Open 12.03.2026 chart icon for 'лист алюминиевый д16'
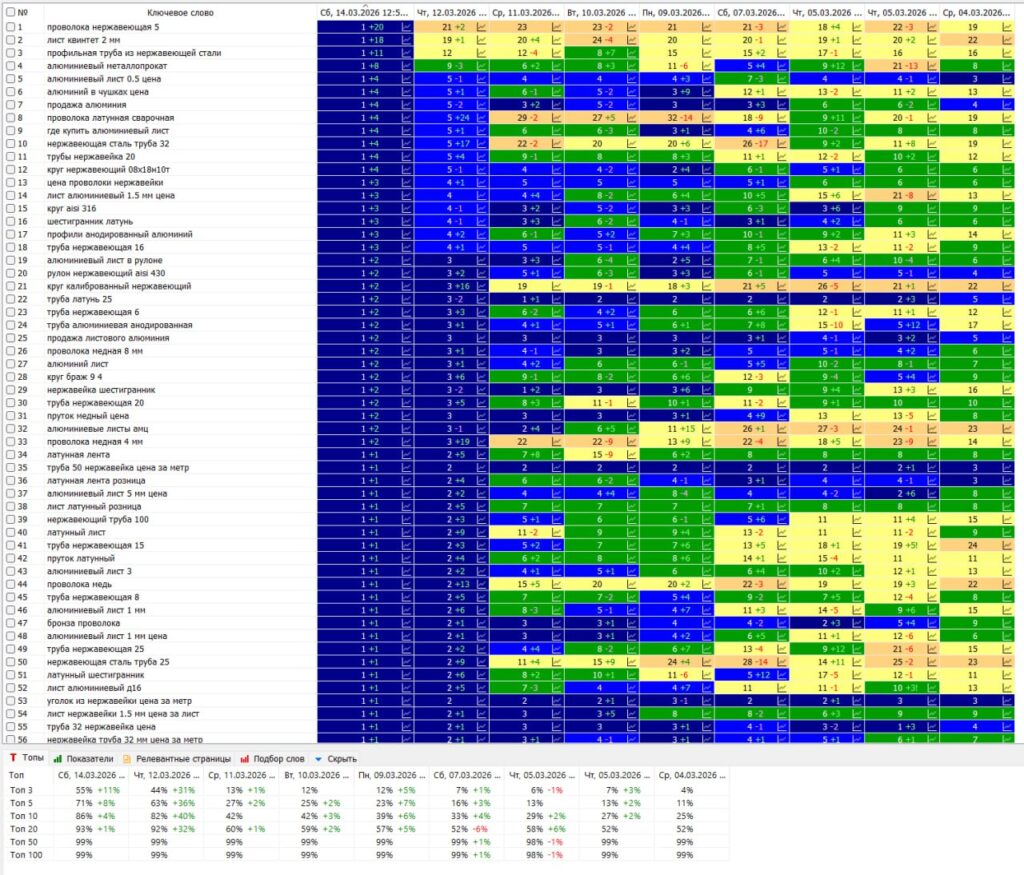 481,688
